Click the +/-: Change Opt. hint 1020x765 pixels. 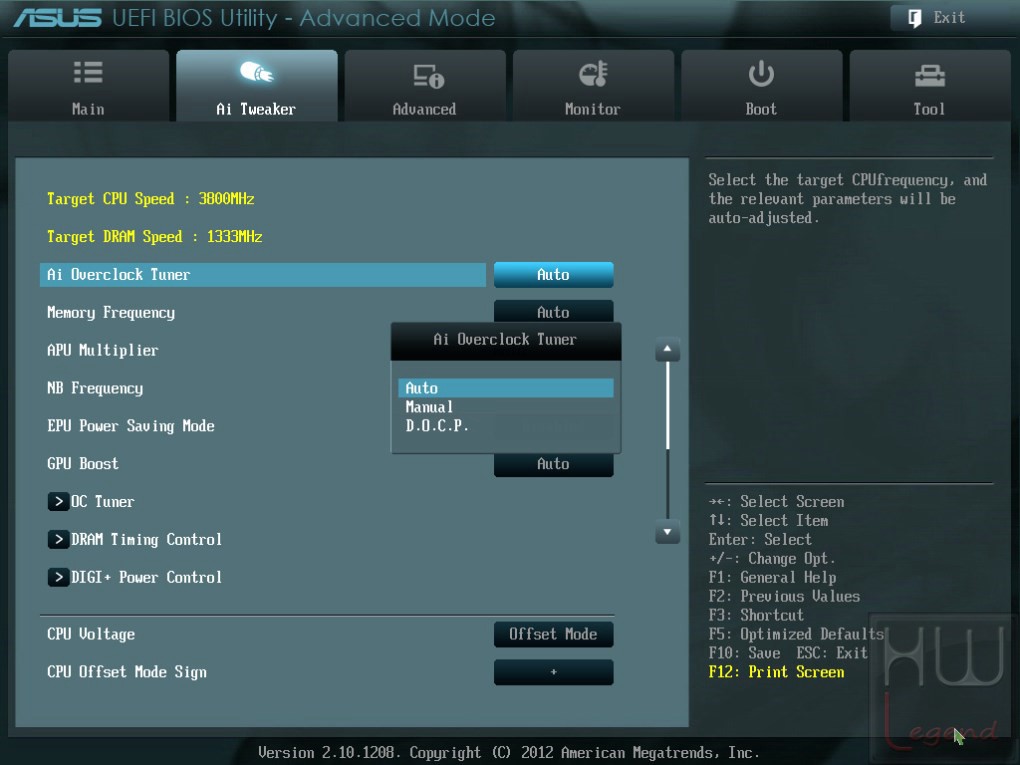coord(772,559)
